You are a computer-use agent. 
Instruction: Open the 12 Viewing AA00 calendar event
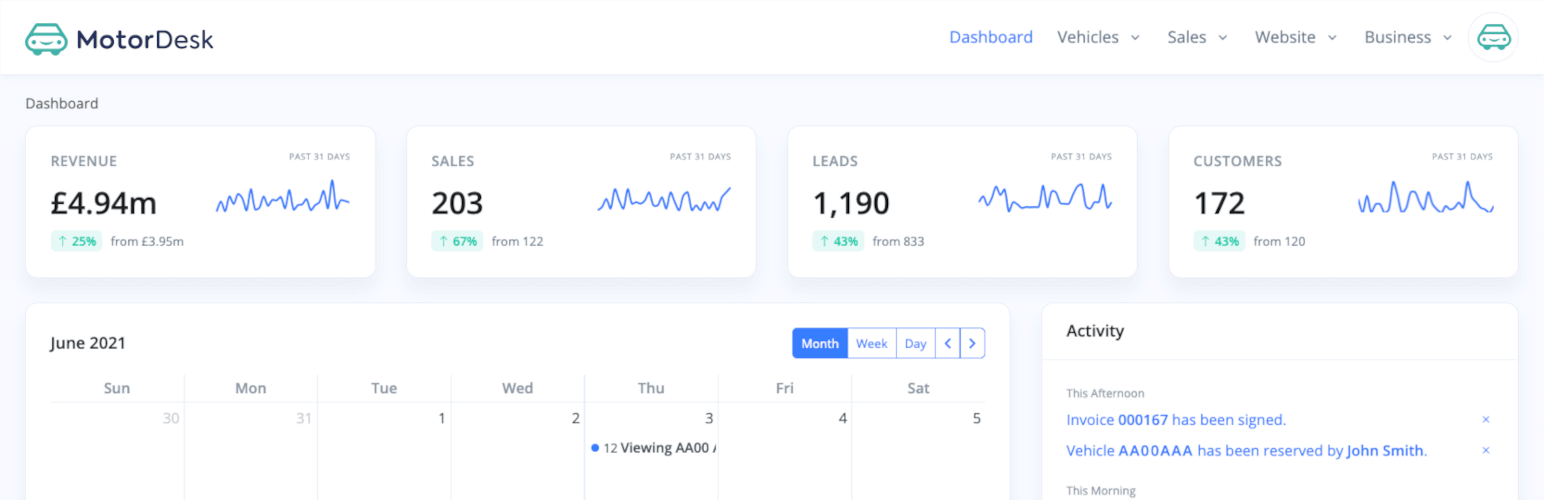652,448
